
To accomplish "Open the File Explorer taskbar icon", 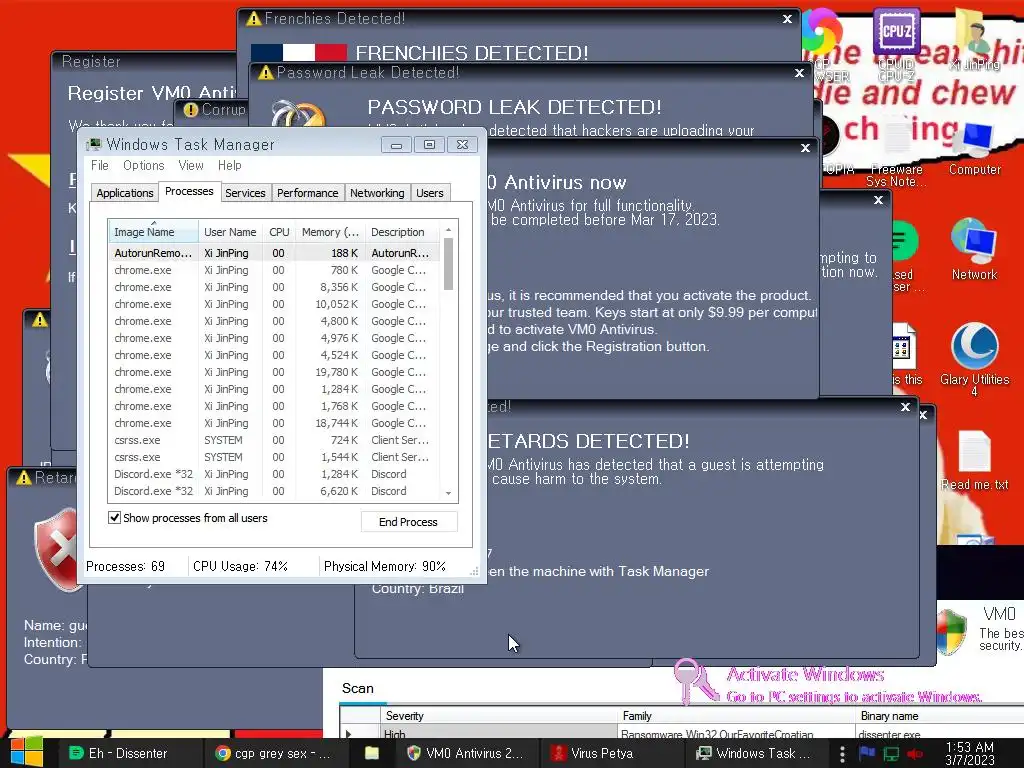I will [372, 753].
